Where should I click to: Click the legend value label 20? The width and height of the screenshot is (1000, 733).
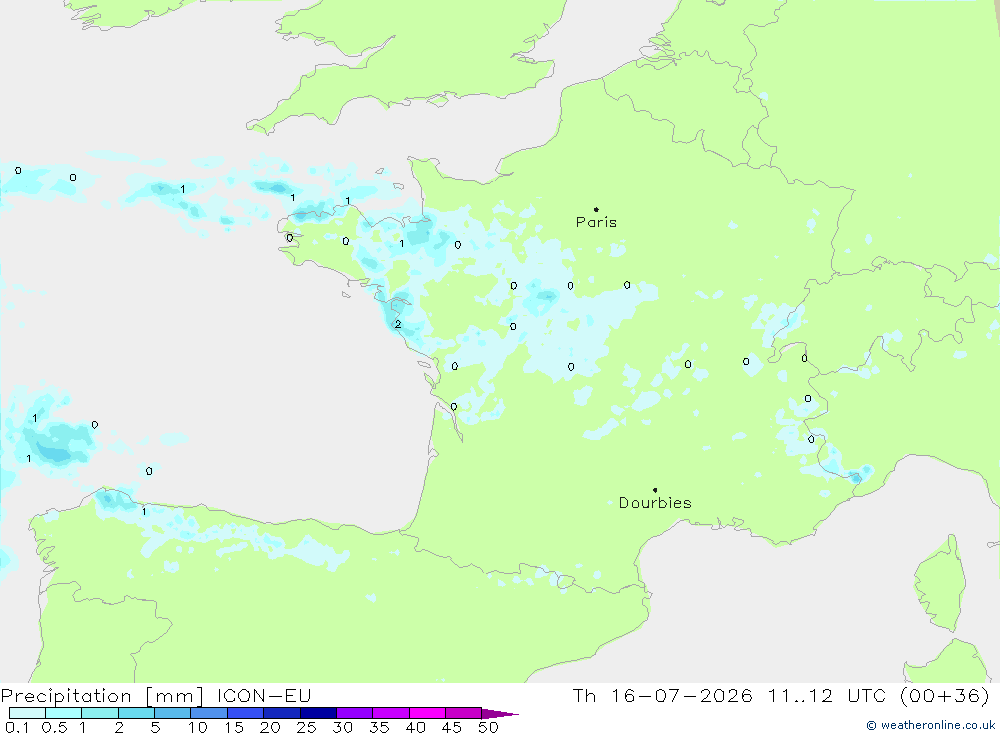pyautogui.click(x=270, y=727)
